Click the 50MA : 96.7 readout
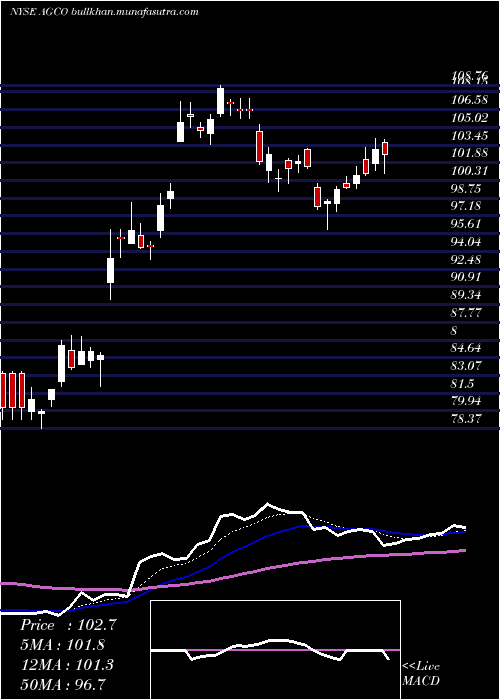 (x=63, y=684)
